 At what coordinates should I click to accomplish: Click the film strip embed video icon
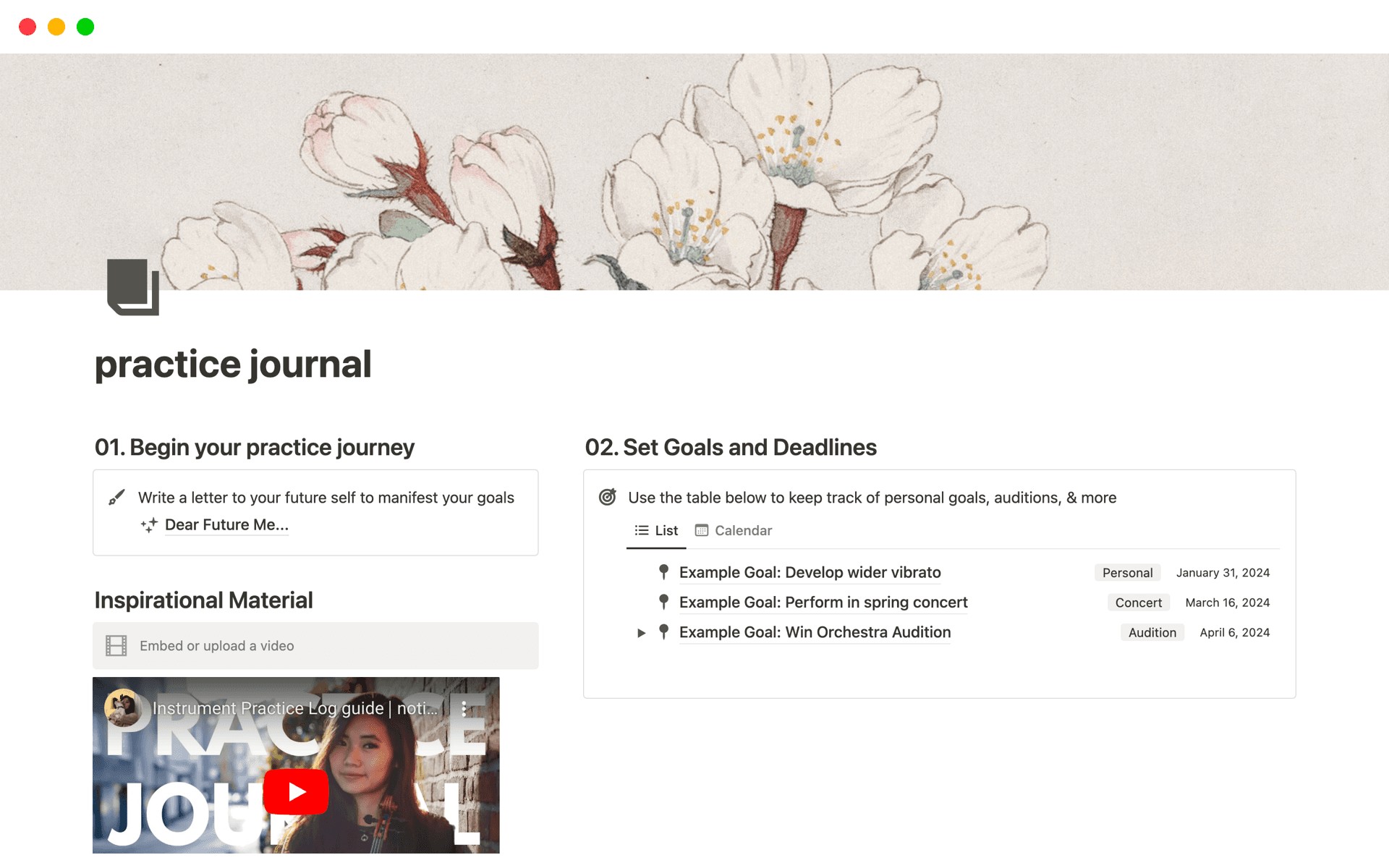[x=116, y=646]
